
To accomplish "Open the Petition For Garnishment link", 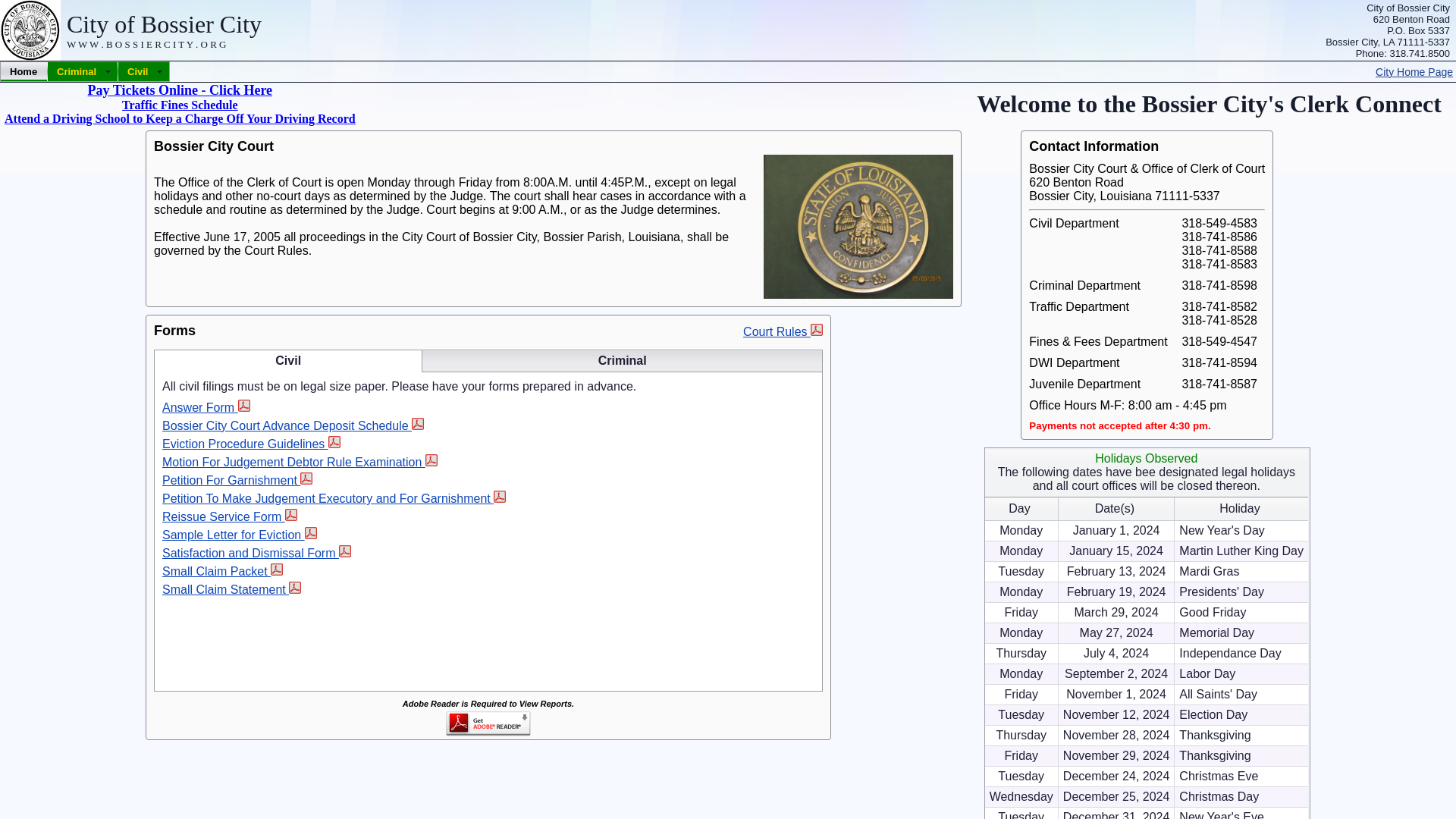I will tap(230, 481).
